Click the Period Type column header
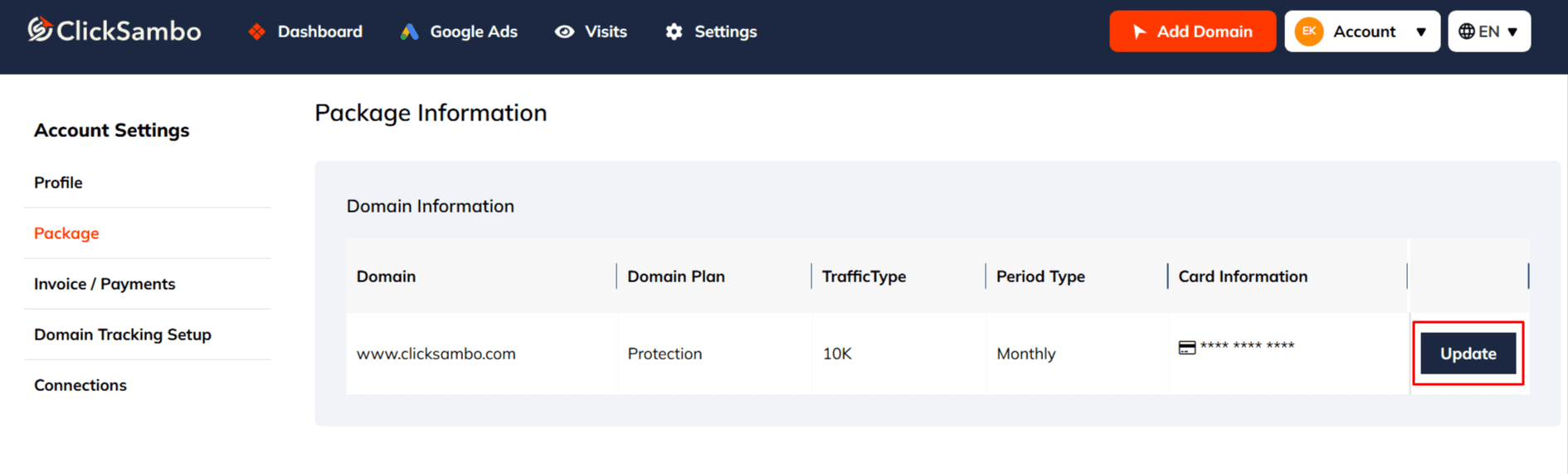Viewport: 1568px width, 474px height. (1040, 276)
